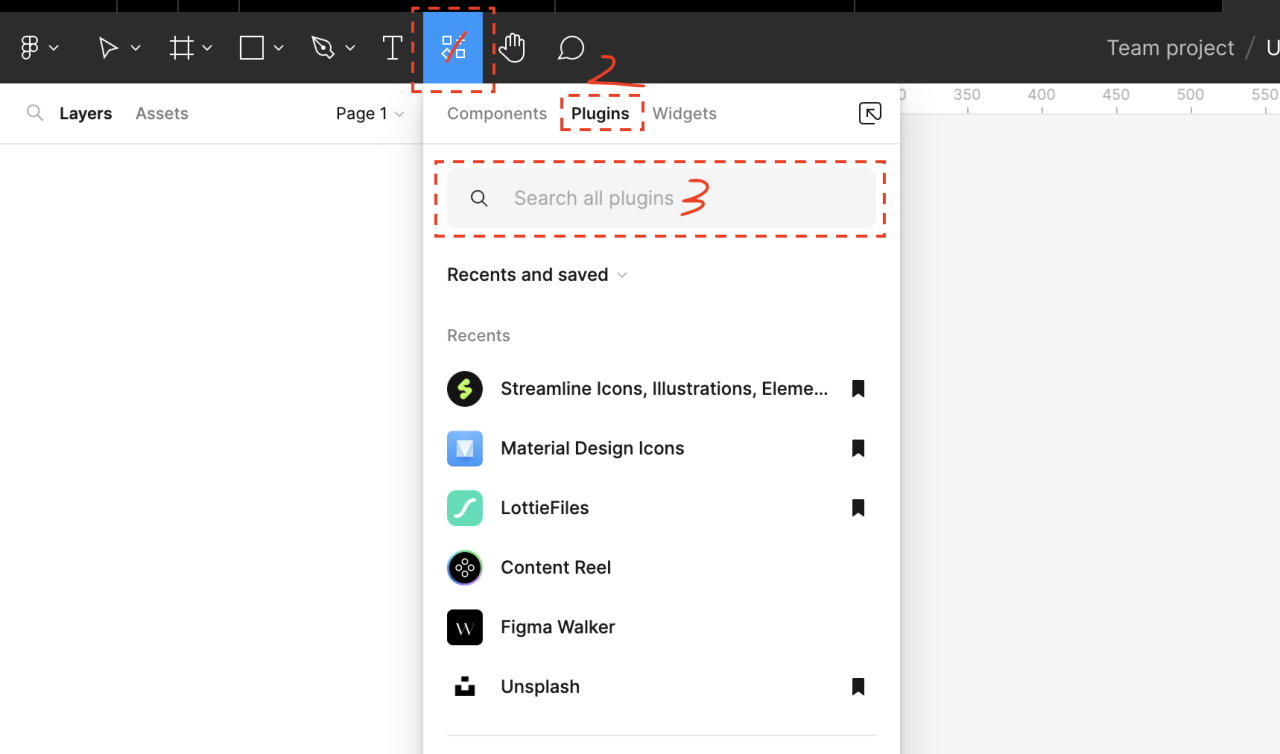Run the Unsplash plugin
This screenshot has height=754, width=1280.
pyautogui.click(x=540, y=687)
